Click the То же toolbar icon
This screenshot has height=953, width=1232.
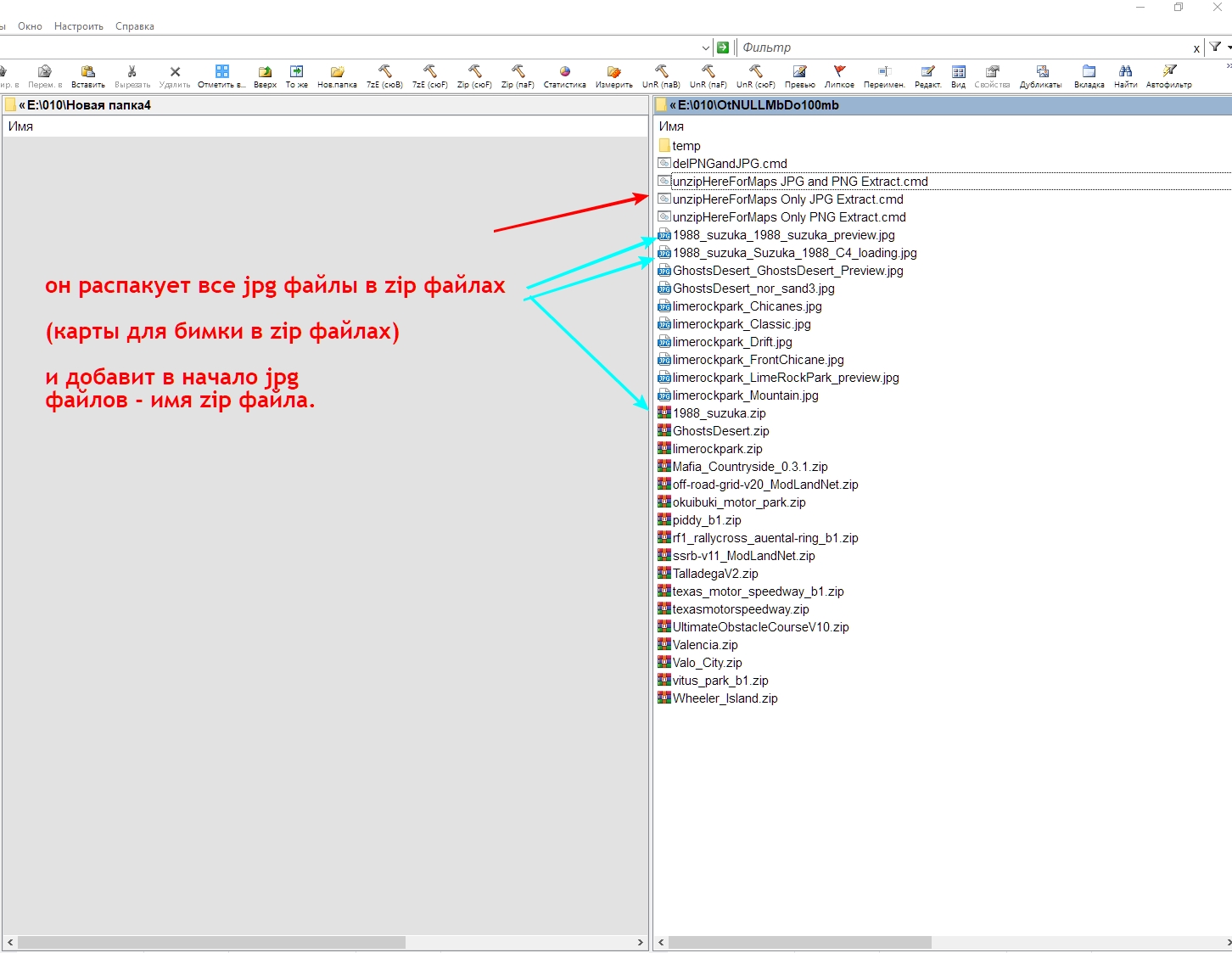point(296,71)
